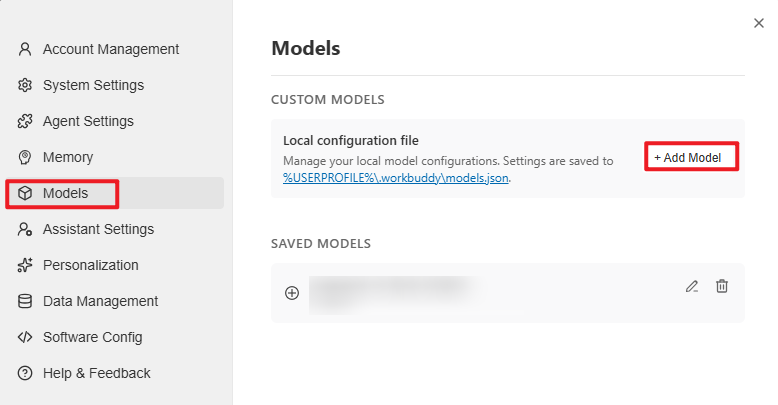Click the 'CUSTOM MODELS' section label
Screen dimensions: 778x405
pyautogui.click(x=327, y=100)
